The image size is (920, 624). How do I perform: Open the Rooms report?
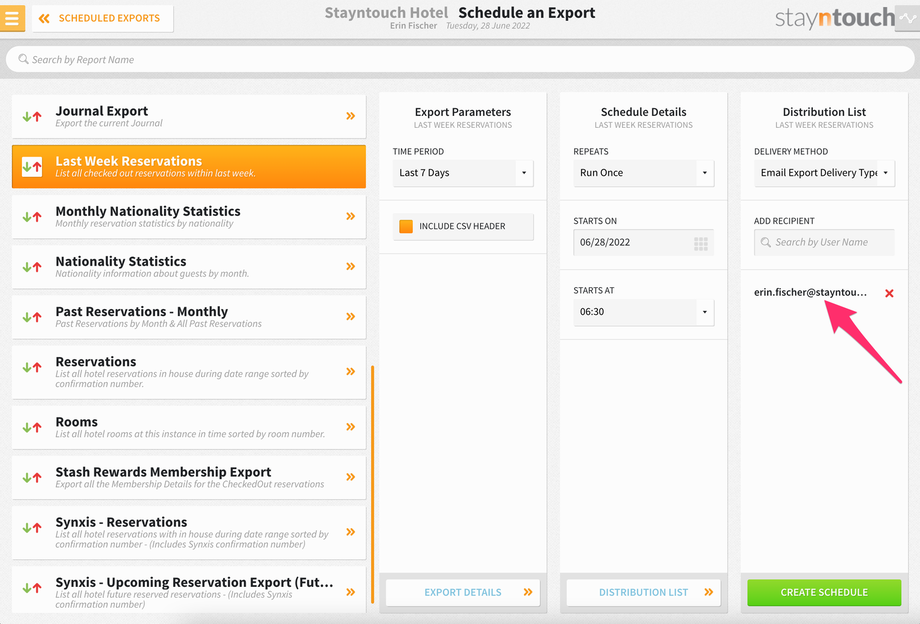coord(189,427)
